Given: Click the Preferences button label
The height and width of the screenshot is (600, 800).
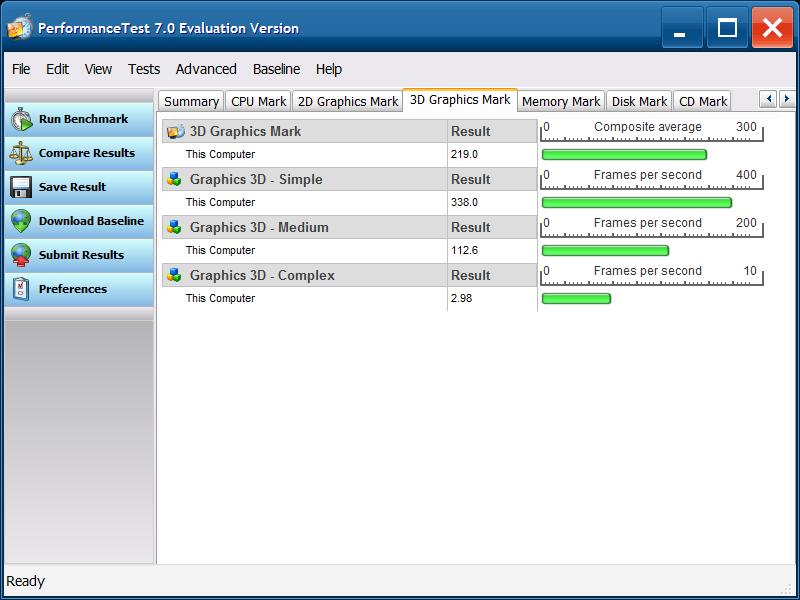Looking at the screenshot, I should pos(73,289).
